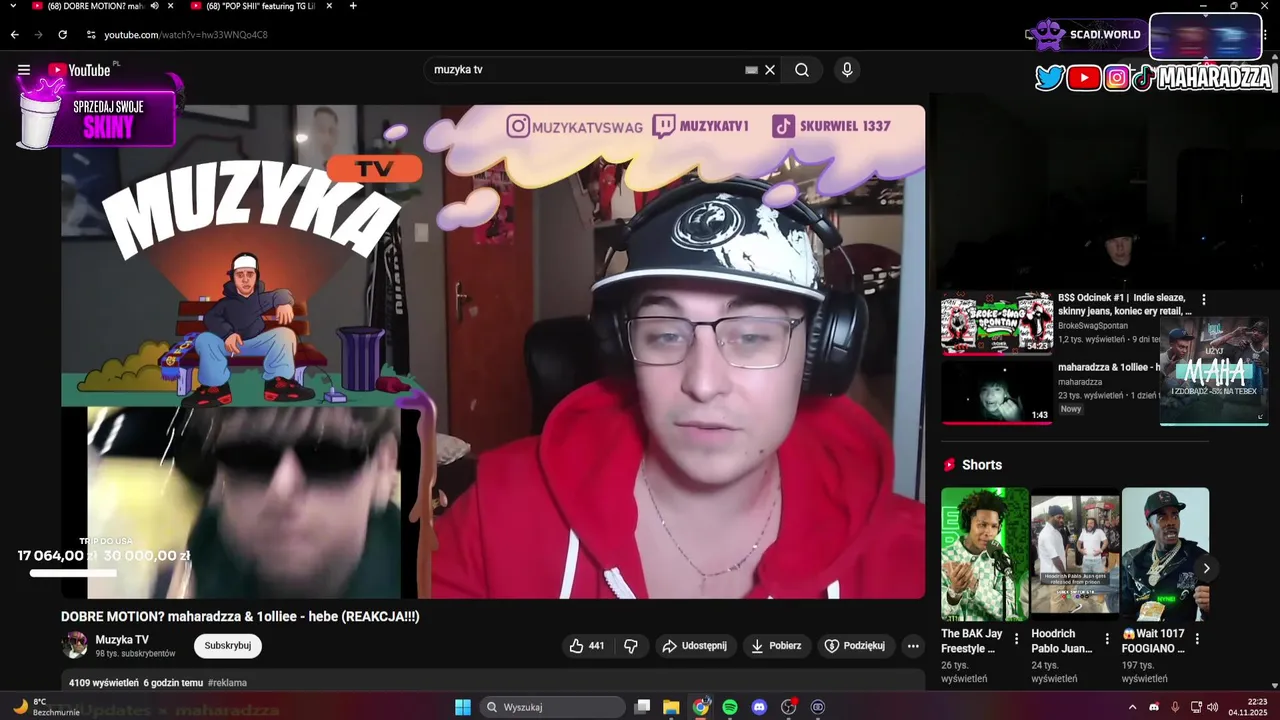Open the 'Wait 1017 FOOGIANO' short thumbnail

[x=1165, y=554]
